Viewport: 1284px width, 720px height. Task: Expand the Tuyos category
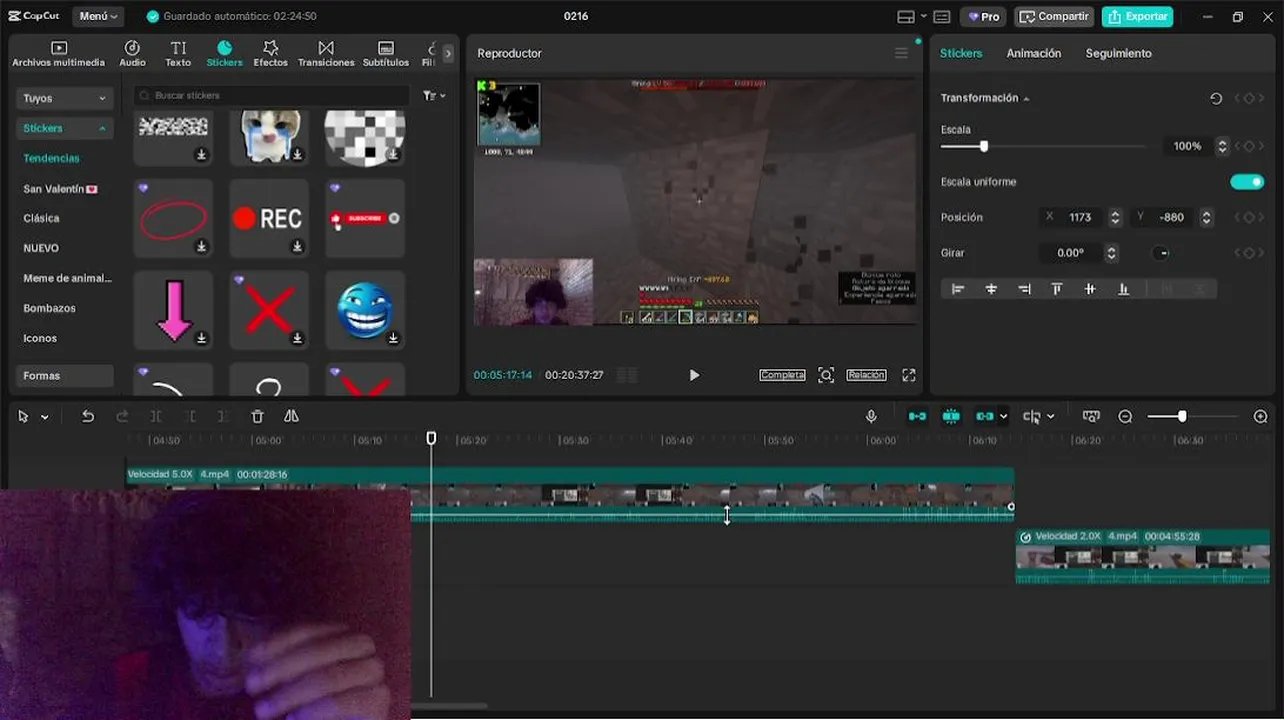[64, 98]
